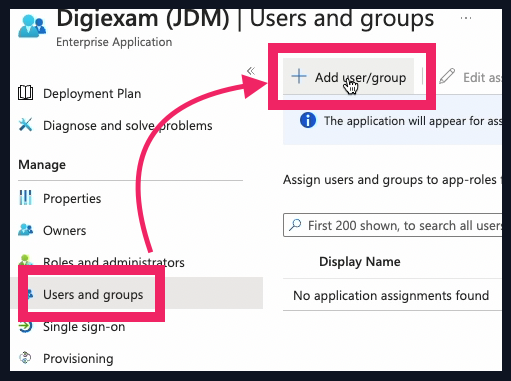Click the No application assignments found row
This screenshot has width=511, height=381.
(x=392, y=295)
